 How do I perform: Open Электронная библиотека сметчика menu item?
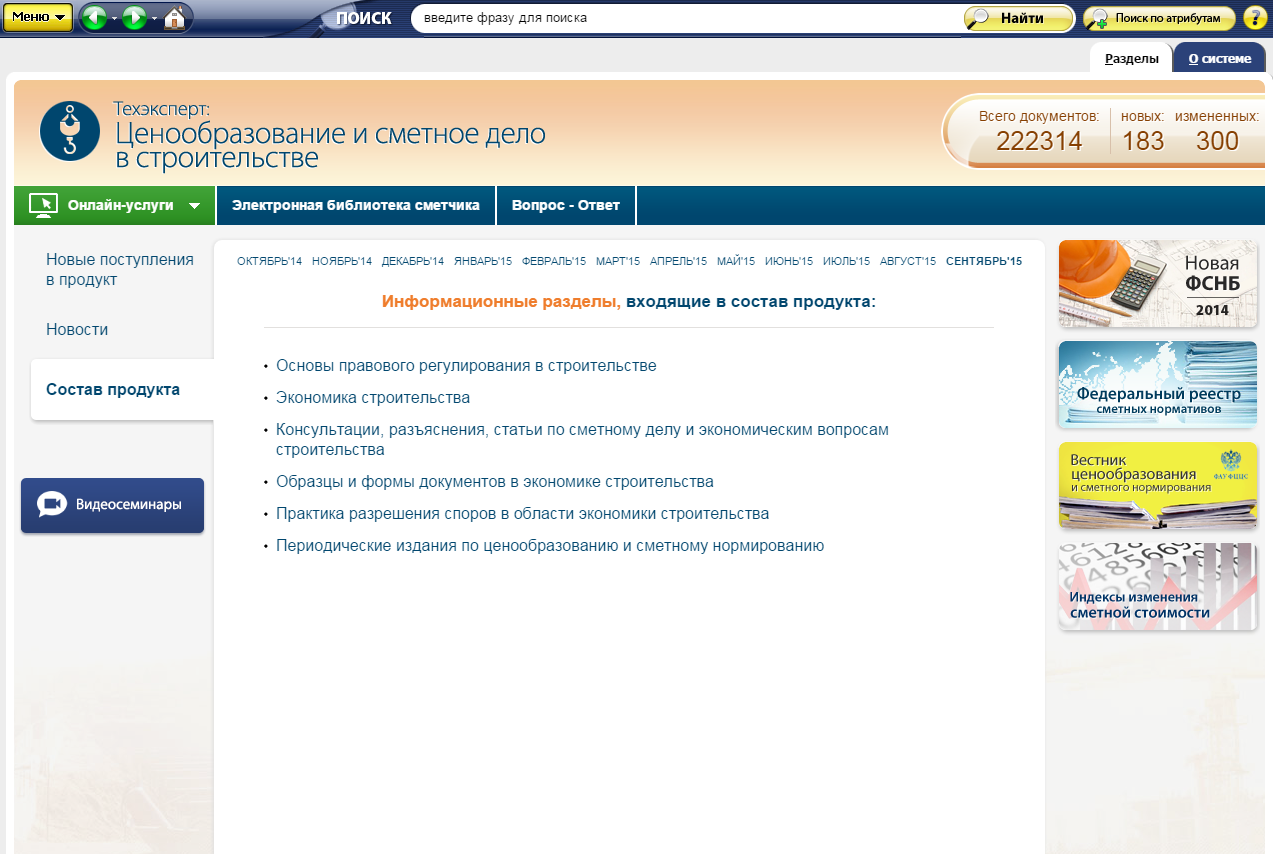356,205
